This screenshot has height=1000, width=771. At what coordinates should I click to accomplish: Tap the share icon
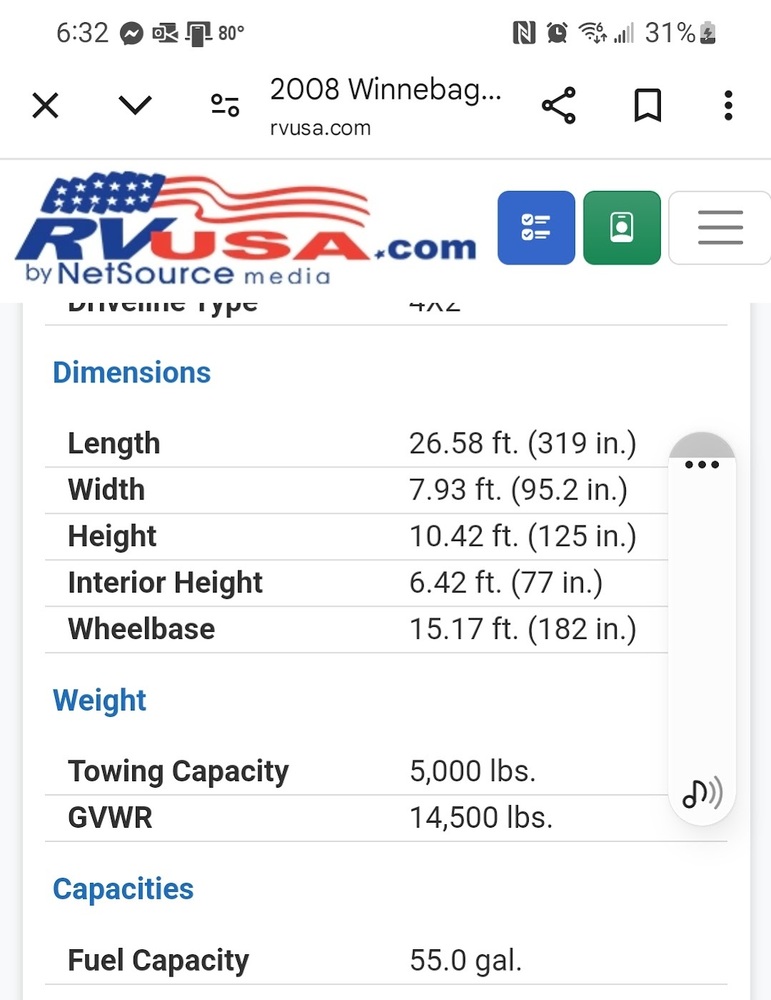(x=559, y=105)
